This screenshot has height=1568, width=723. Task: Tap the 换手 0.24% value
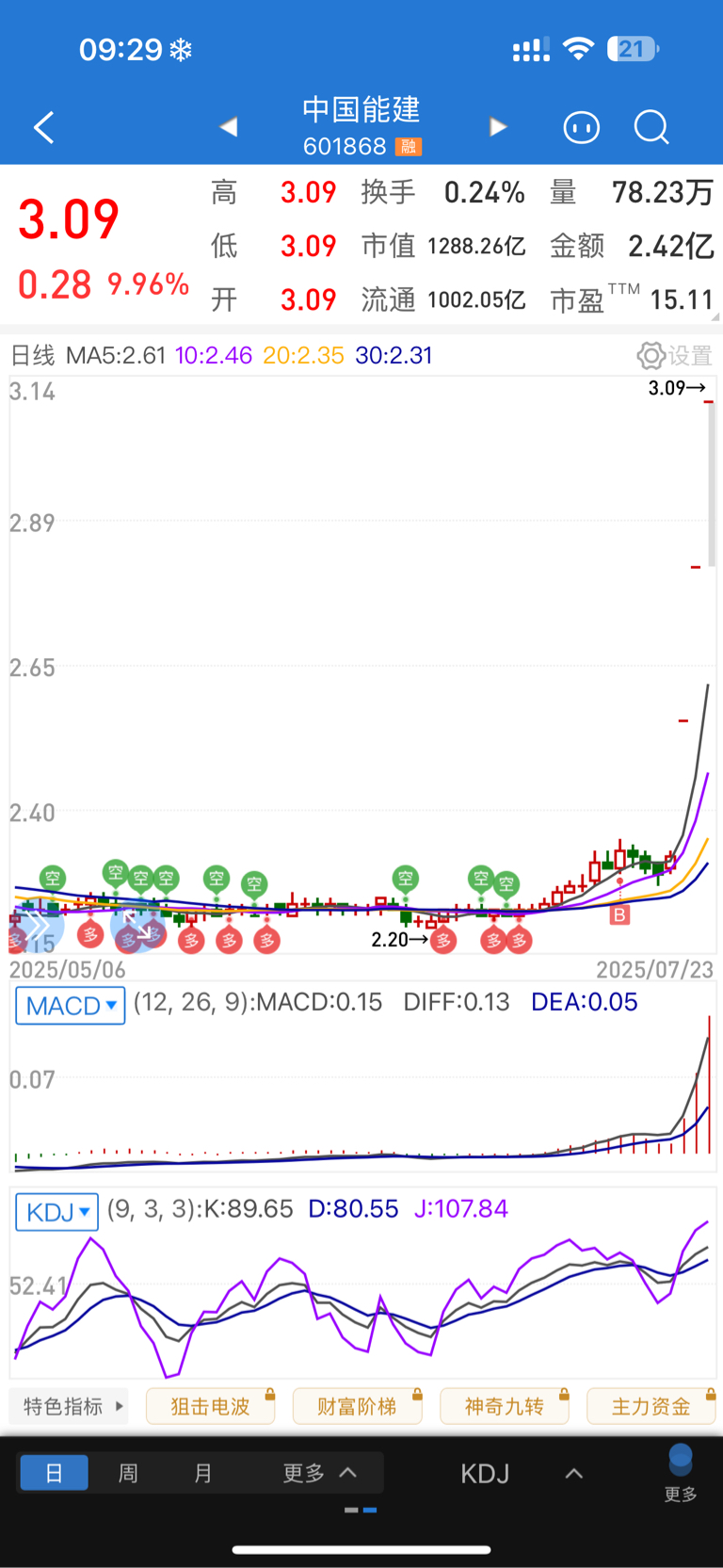tap(484, 193)
